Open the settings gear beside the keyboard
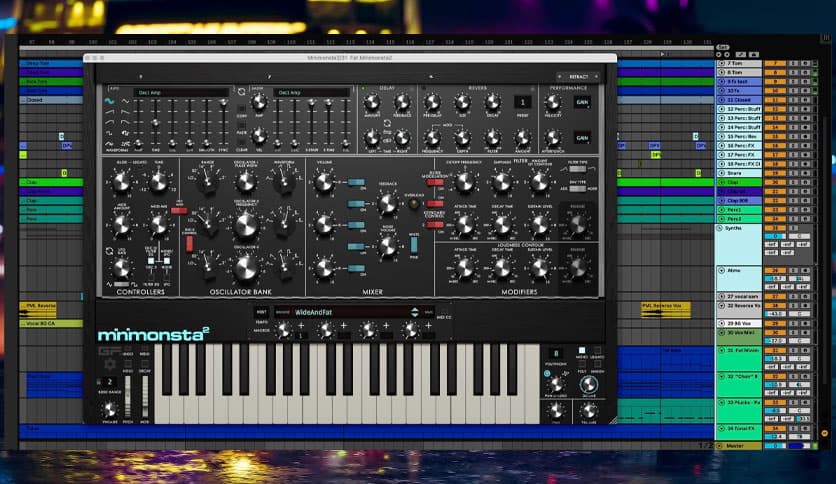 110,365
